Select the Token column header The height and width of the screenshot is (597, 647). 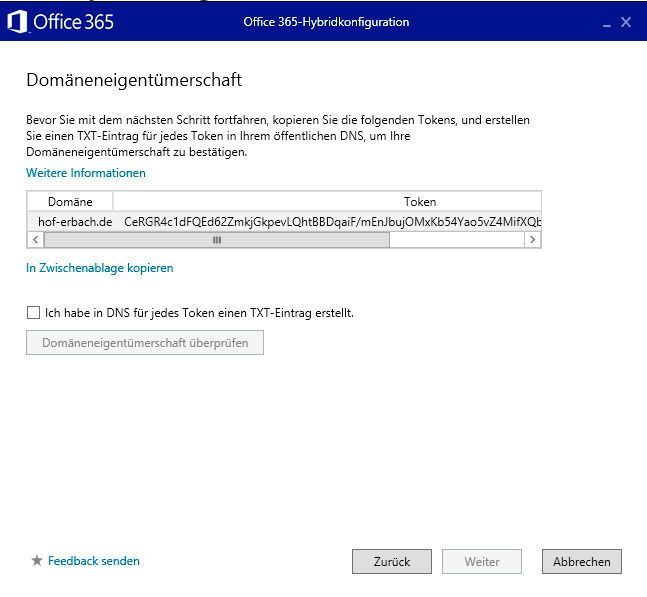327,202
